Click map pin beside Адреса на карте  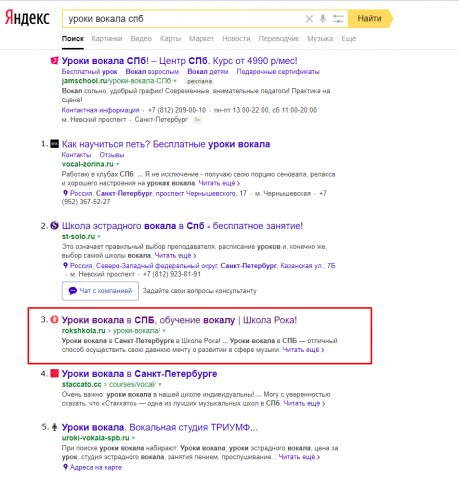(x=65, y=467)
